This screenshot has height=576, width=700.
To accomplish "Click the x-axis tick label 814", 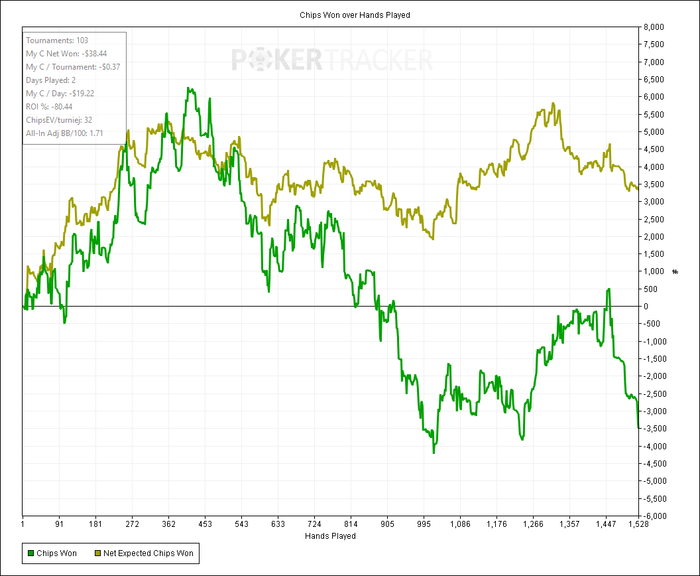I will coord(351,524).
